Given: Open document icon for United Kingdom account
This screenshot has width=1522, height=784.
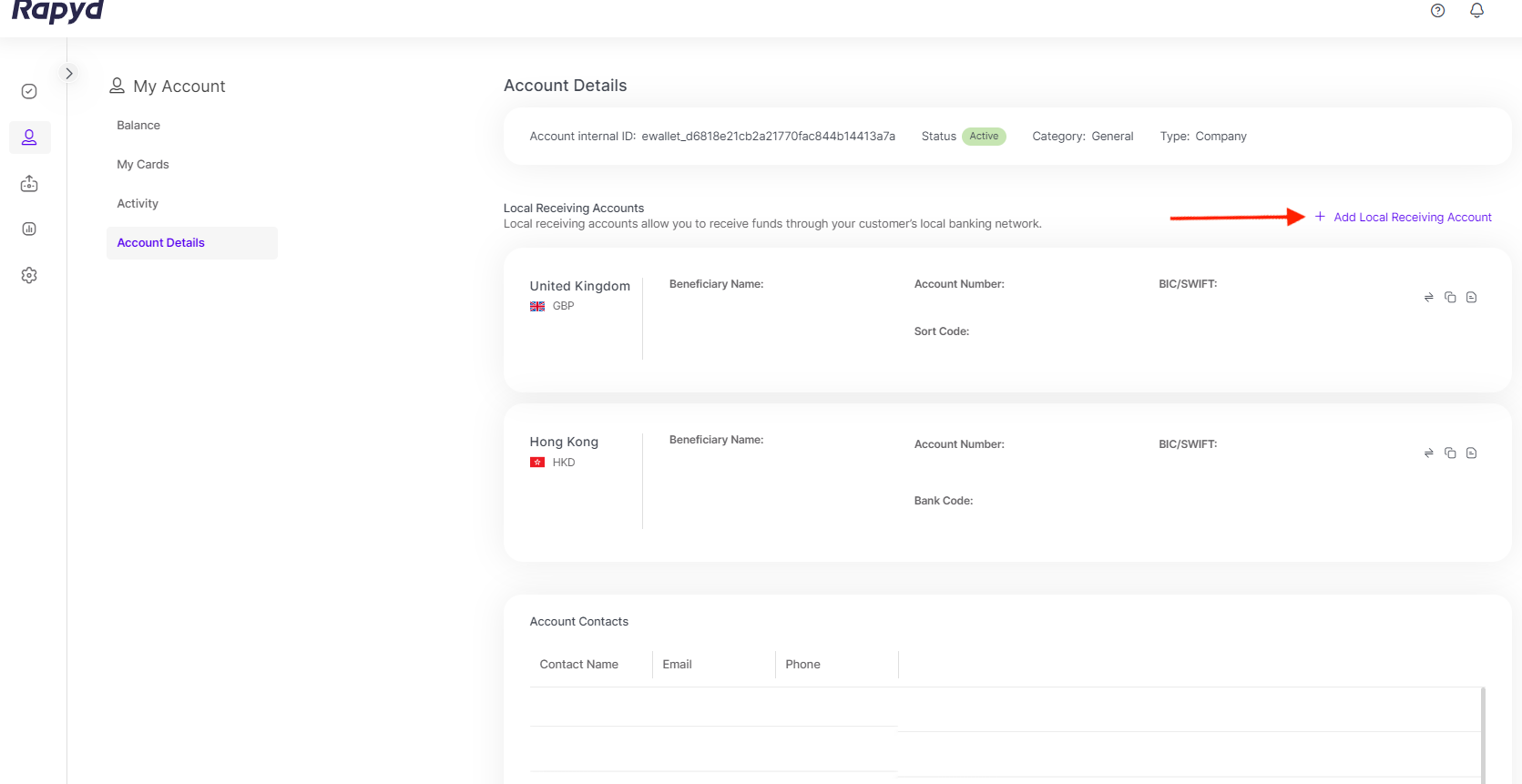Looking at the screenshot, I should pyautogui.click(x=1471, y=298).
